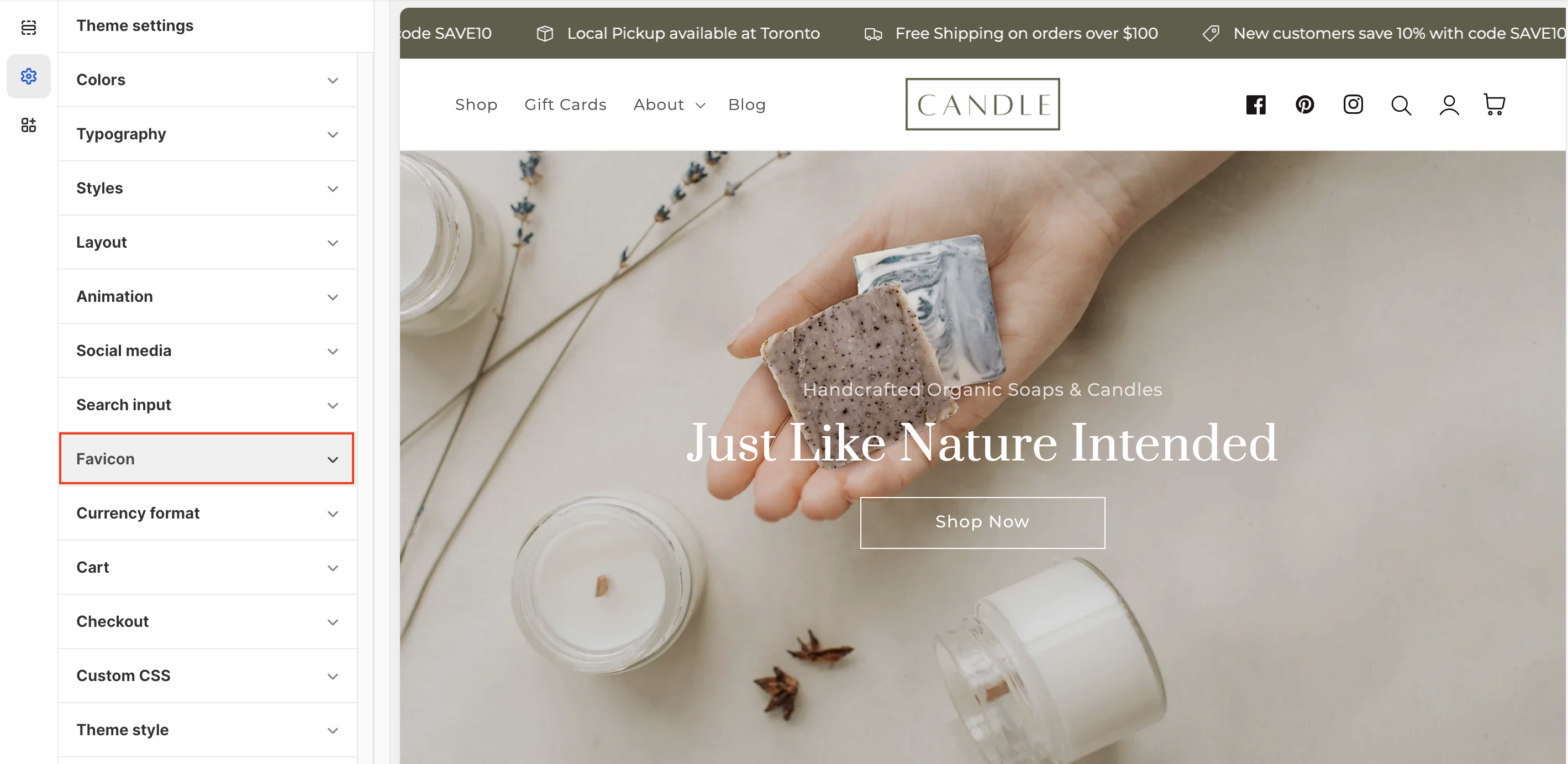Open the About dropdown menu
The image size is (1568, 764).
pyautogui.click(x=669, y=105)
